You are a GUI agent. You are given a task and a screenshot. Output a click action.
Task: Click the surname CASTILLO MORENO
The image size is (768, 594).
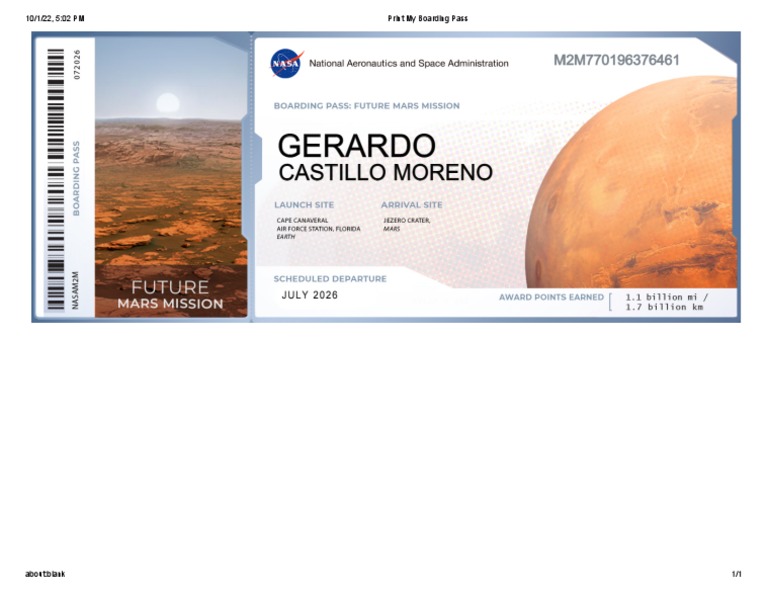(x=385, y=173)
